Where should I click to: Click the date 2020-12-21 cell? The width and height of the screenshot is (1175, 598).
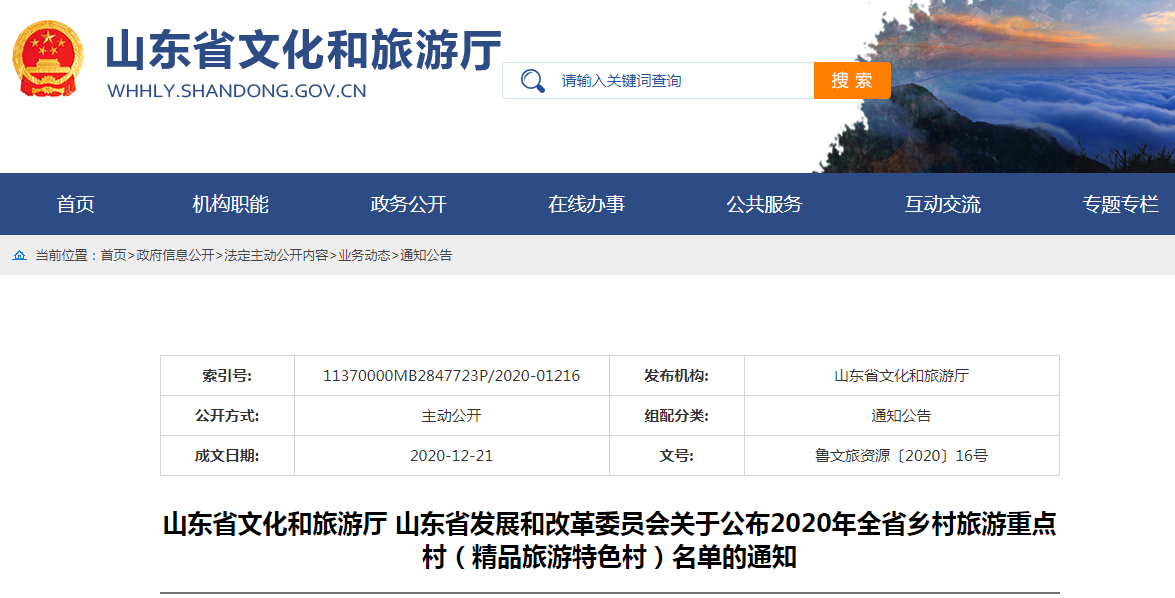[451, 456]
